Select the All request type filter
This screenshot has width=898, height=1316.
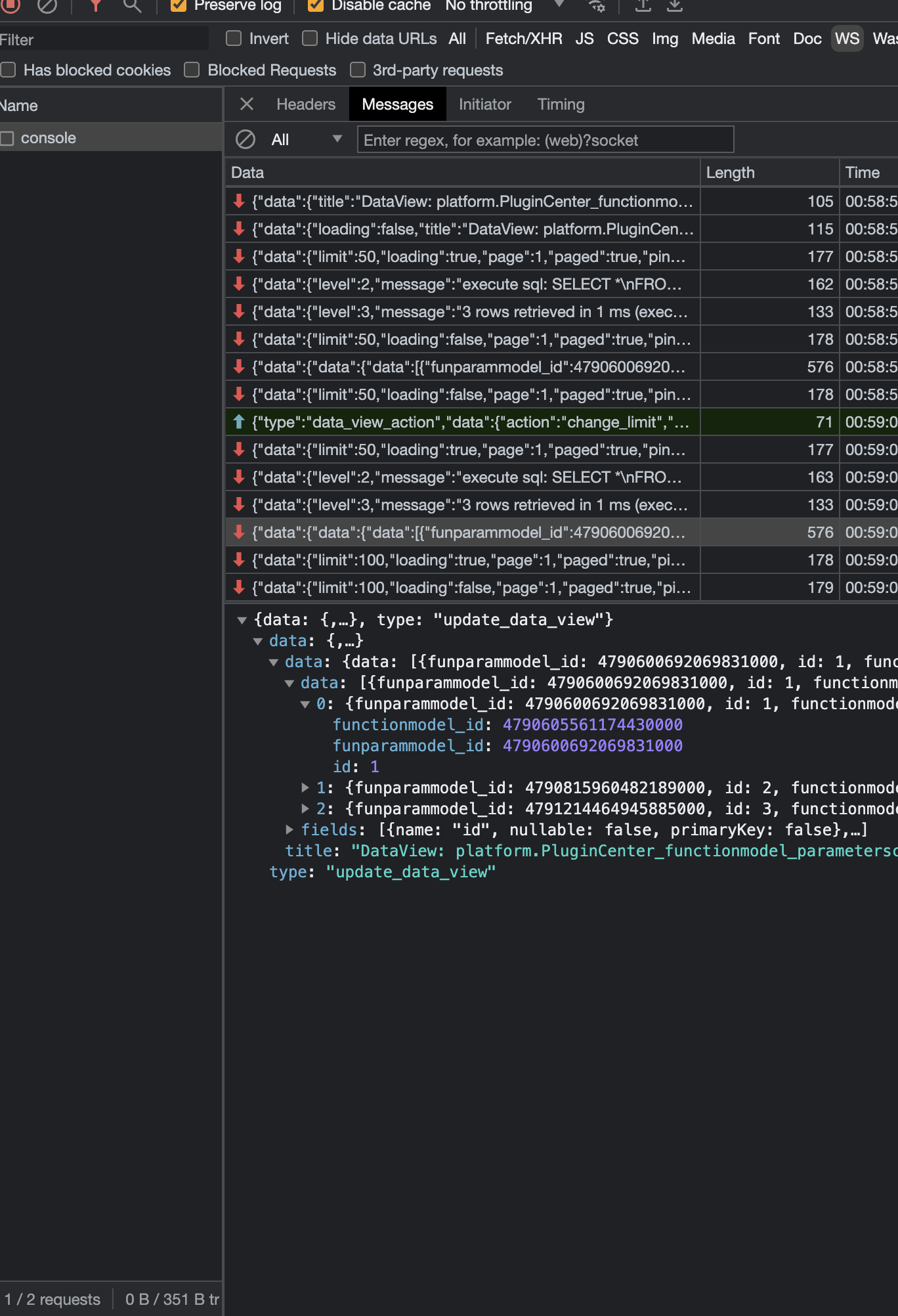tap(458, 39)
